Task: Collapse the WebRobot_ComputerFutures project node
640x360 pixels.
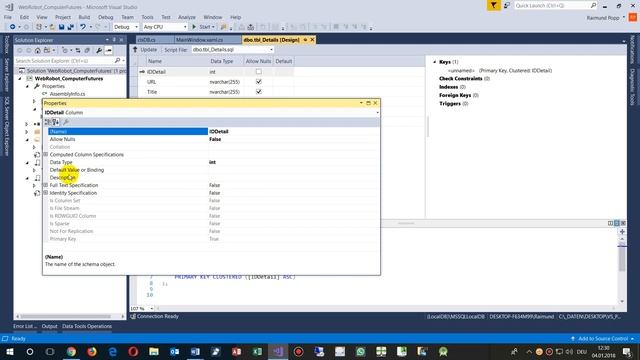Action: coord(20,78)
